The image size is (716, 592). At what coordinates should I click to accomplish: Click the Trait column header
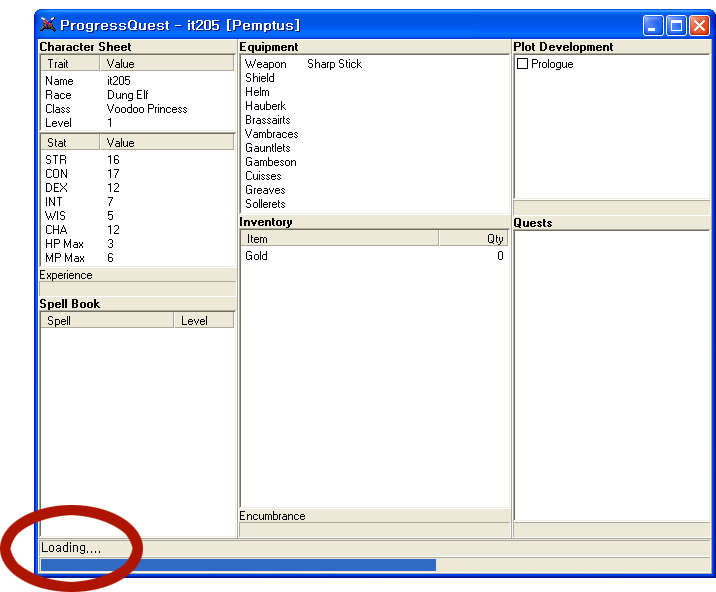[x=70, y=63]
